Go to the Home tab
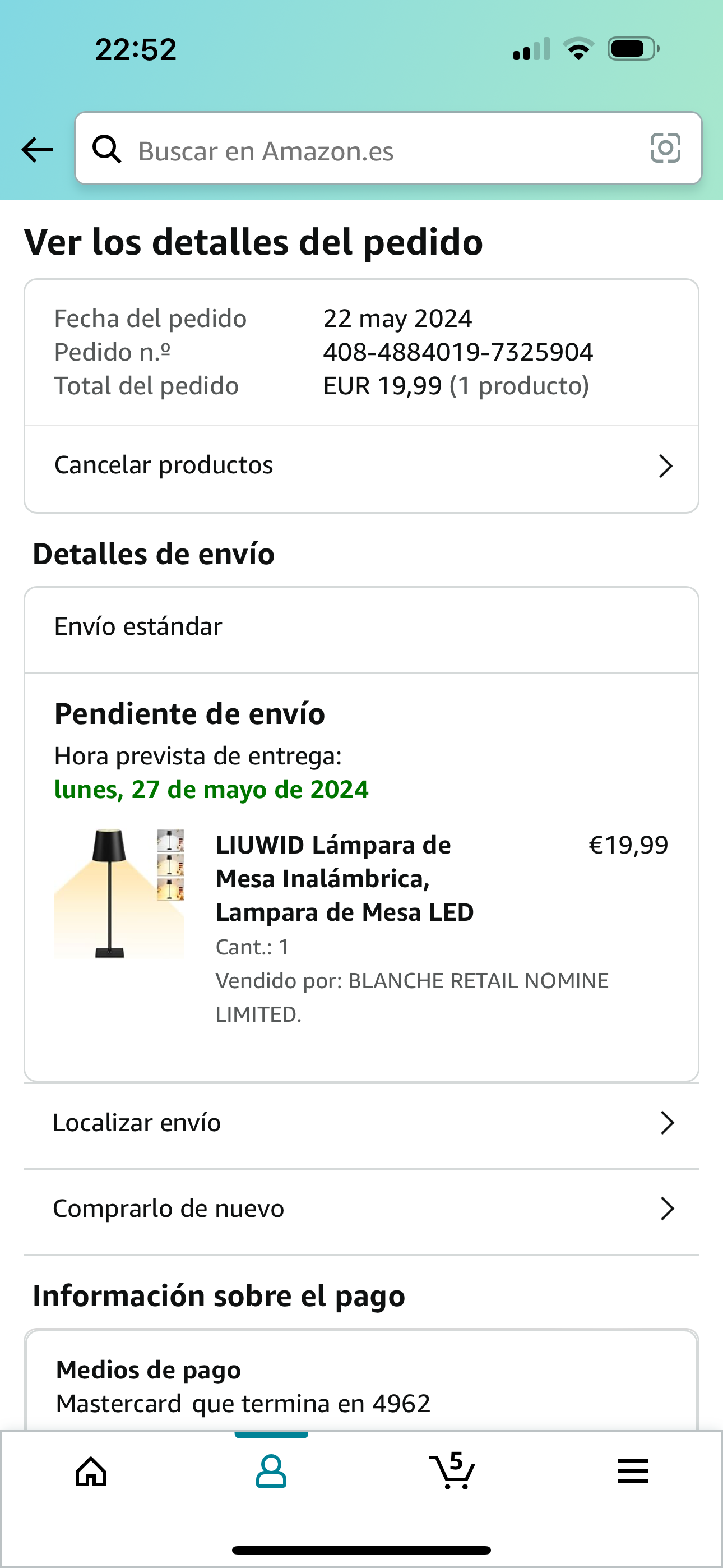The height and width of the screenshot is (1568, 723). pyautogui.click(x=91, y=1472)
